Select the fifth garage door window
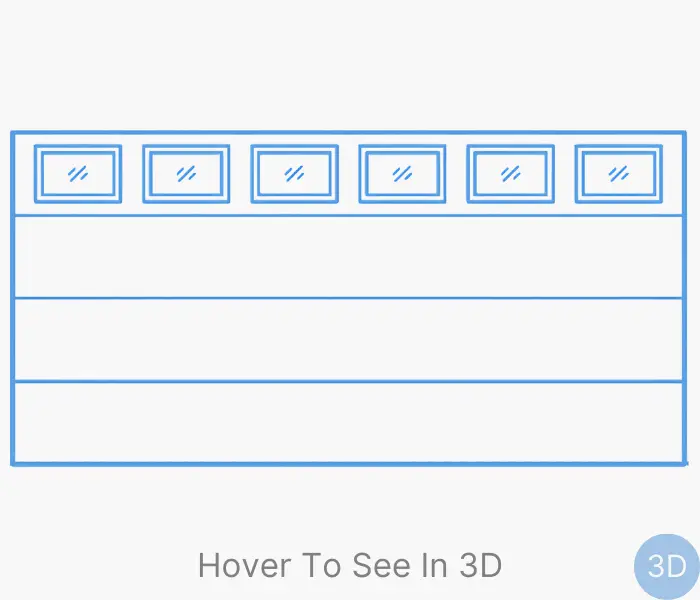This screenshot has width=700, height=600. pos(510,174)
